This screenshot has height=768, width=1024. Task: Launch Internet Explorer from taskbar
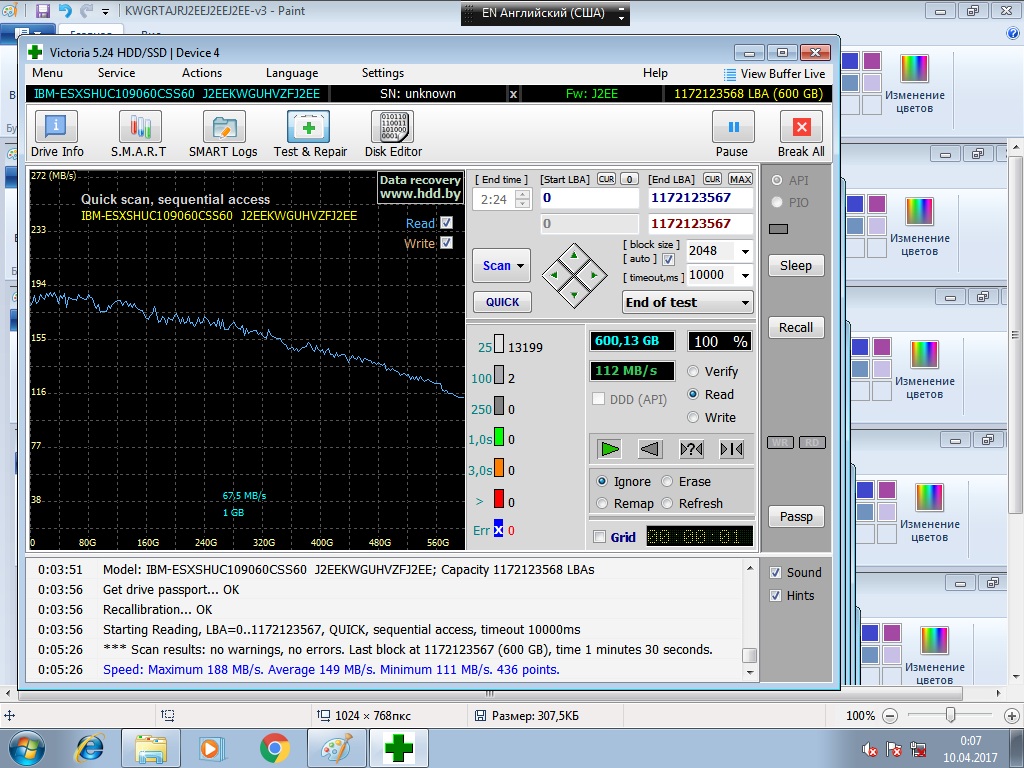click(x=89, y=748)
